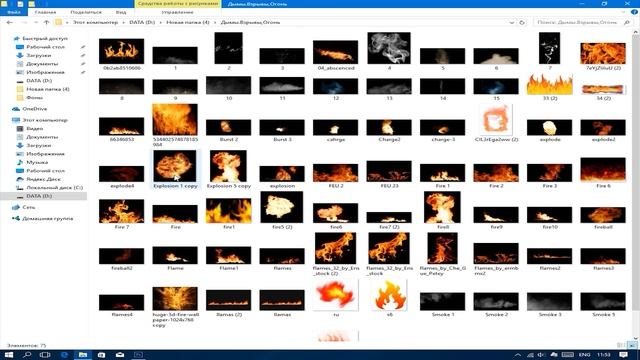Open Музыка in the navigation pane
This screenshot has height=360, width=640.
click(37, 162)
